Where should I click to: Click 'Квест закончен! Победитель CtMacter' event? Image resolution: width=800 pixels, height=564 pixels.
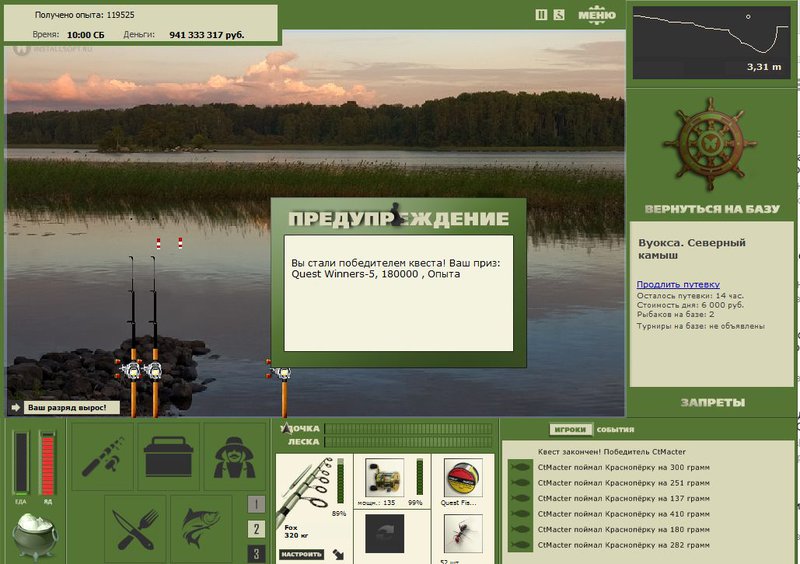point(611,452)
